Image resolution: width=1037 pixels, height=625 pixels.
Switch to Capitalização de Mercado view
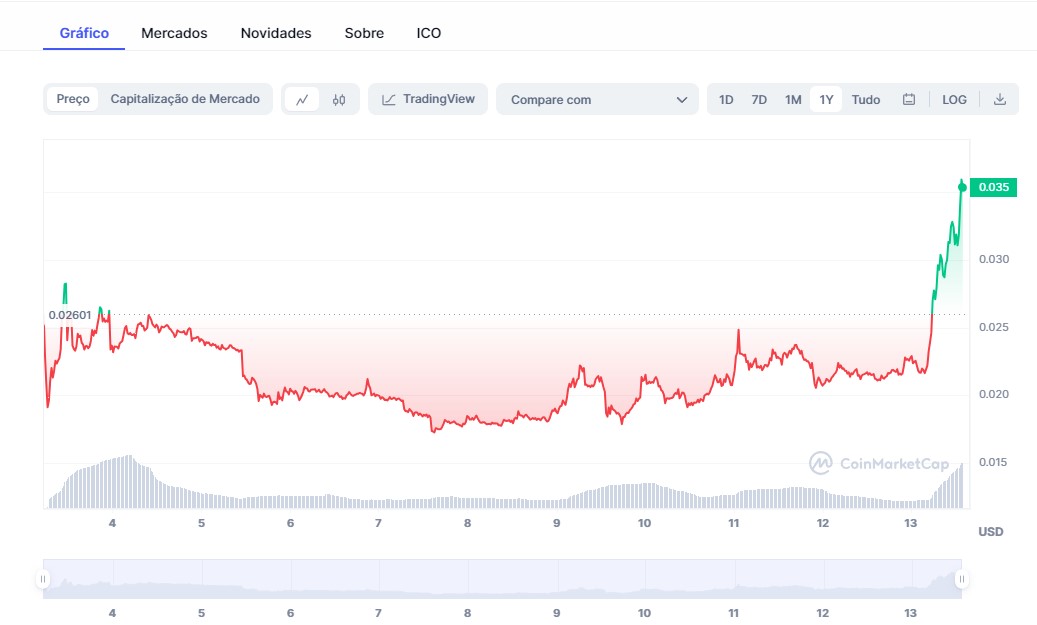point(185,99)
